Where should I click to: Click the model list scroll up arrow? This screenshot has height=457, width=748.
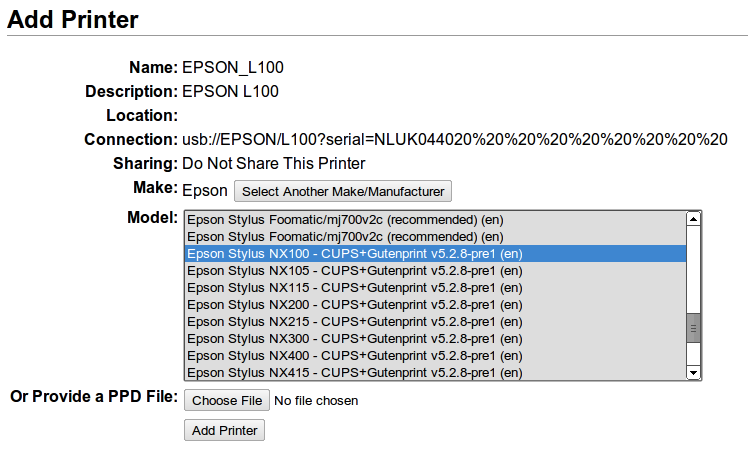point(693,219)
